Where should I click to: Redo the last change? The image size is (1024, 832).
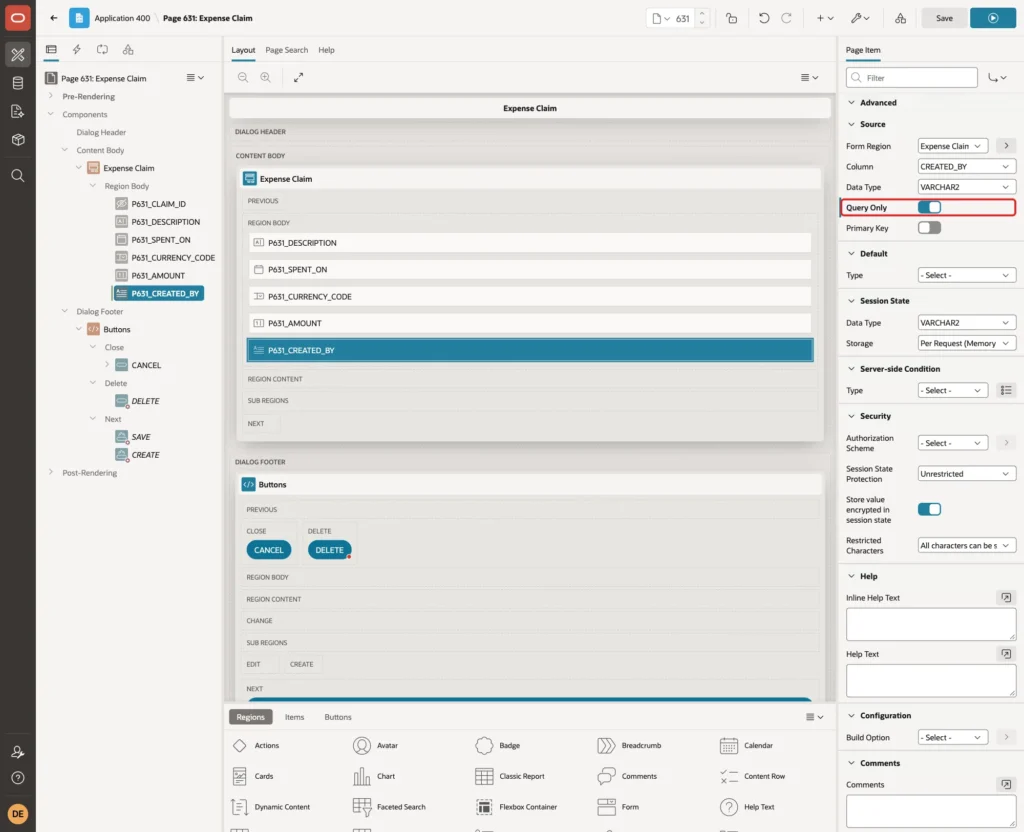pyautogui.click(x=786, y=18)
